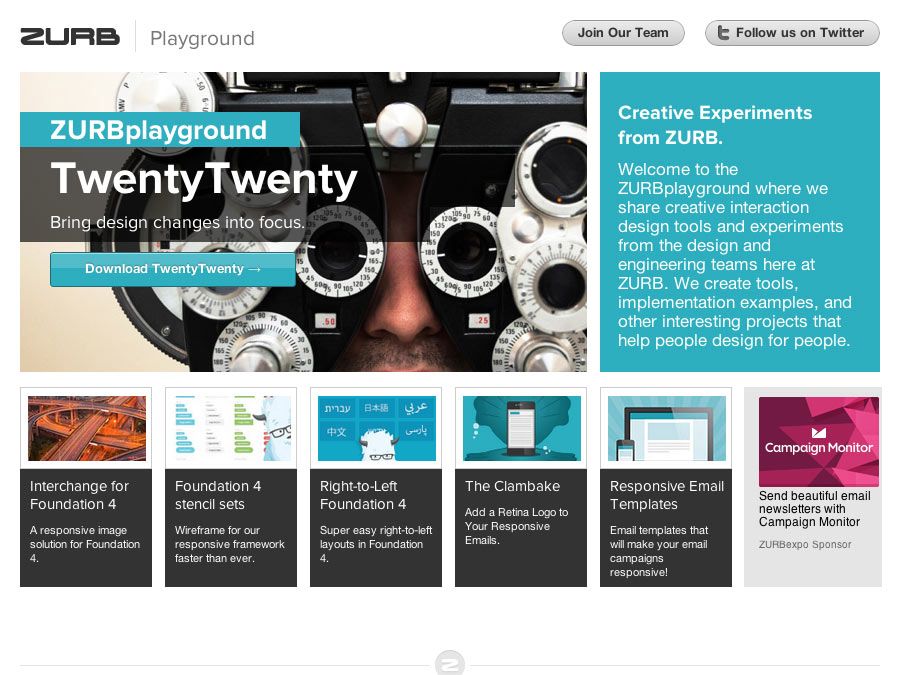
Task: Click 'Send beautiful email newsletters' ad text
Action: tap(814, 509)
